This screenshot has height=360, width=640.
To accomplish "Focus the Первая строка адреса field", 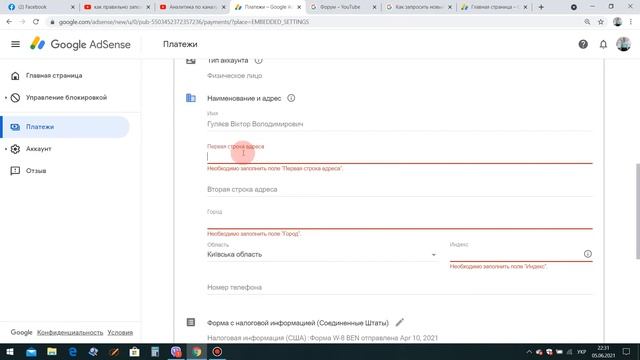I will tap(400, 157).
